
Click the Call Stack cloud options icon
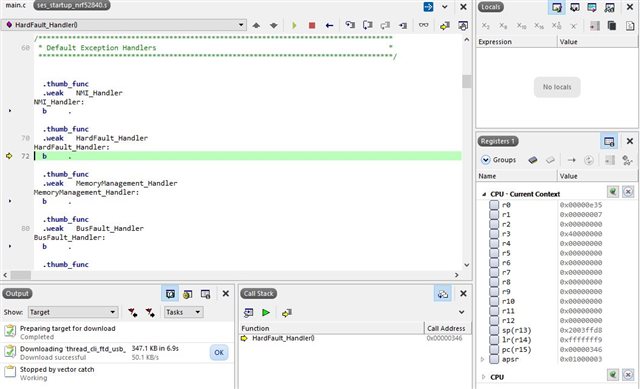(x=442, y=294)
